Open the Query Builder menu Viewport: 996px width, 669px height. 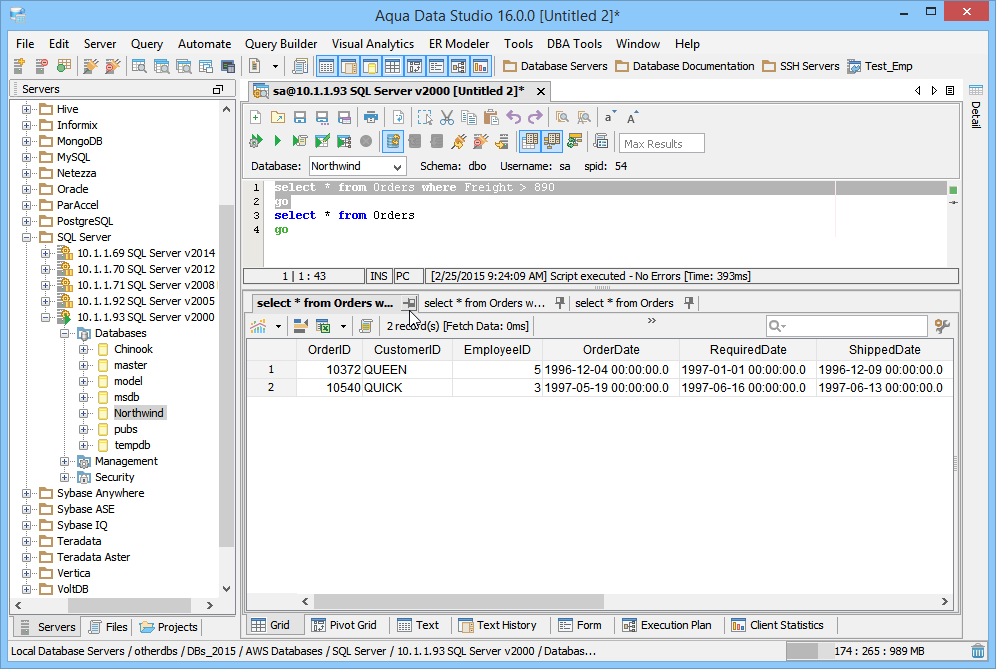(x=281, y=44)
